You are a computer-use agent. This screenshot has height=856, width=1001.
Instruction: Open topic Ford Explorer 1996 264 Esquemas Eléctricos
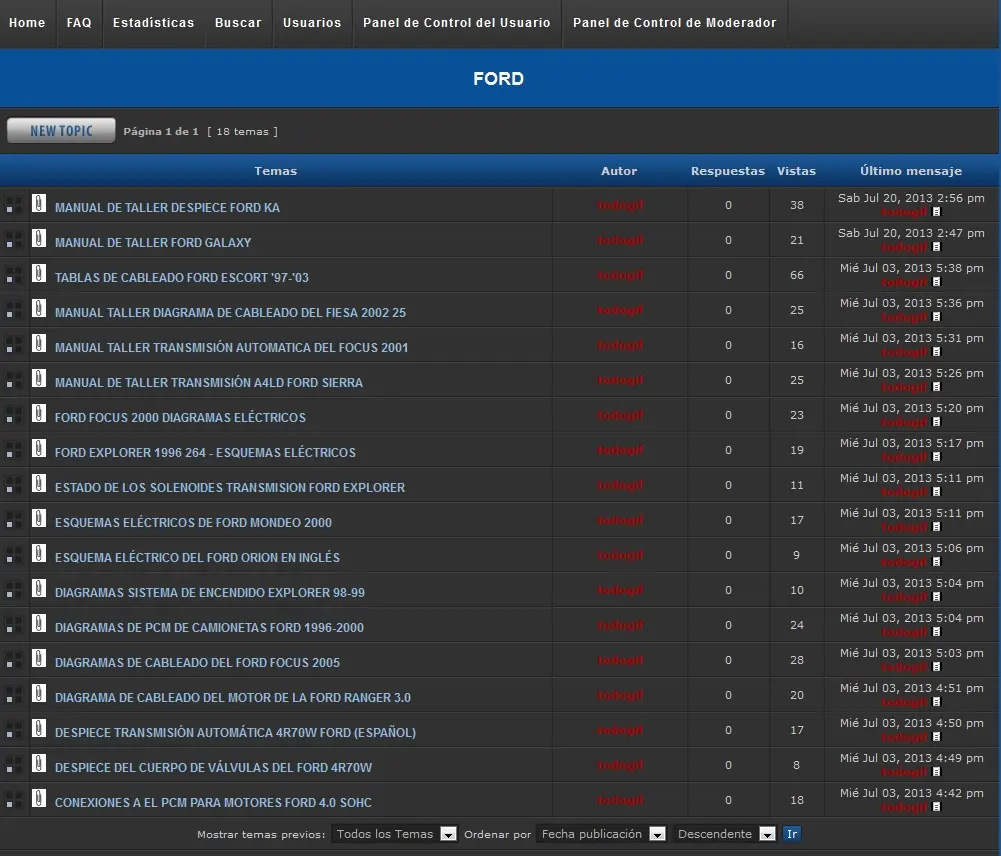(x=205, y=453)
